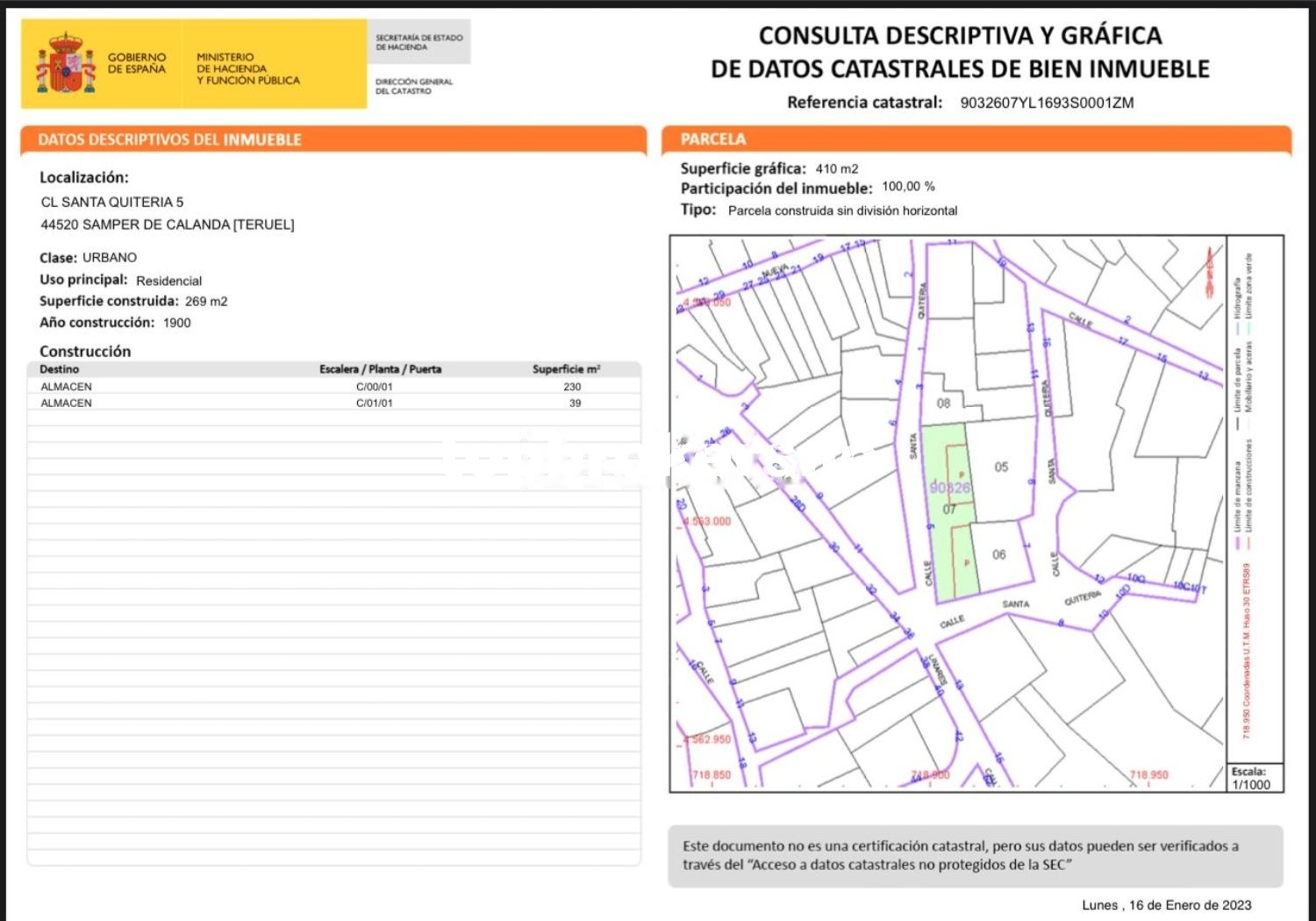Image resolution: width=1316 pixels, height=921 pixels.
Task: Select 'MINISTERIO DE HACIENDA Y FUNCIÓN PÚBLICA' text
Action: click(x=248, y=68)
